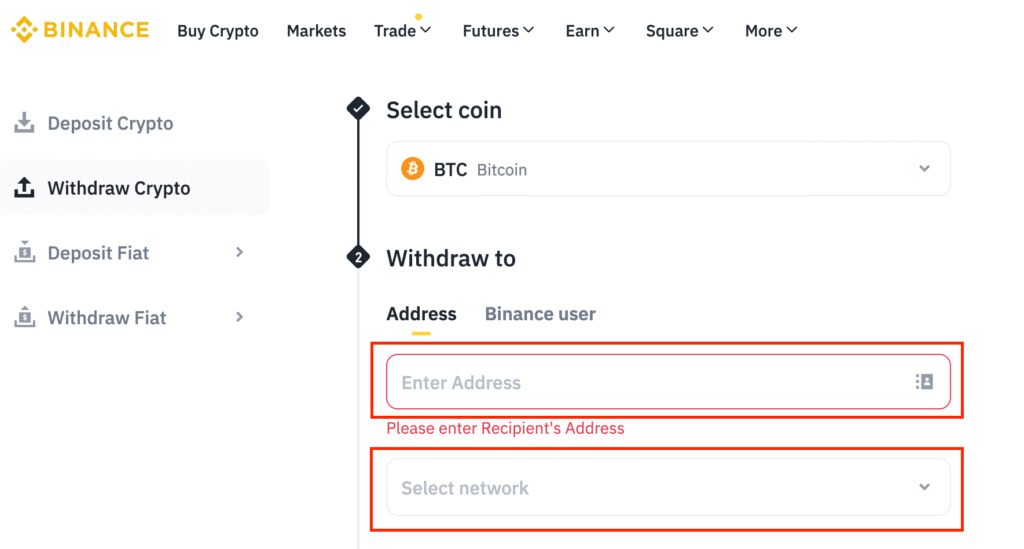Go to Buy Crypto
The image size is (1024, 549).
[218, 31]
